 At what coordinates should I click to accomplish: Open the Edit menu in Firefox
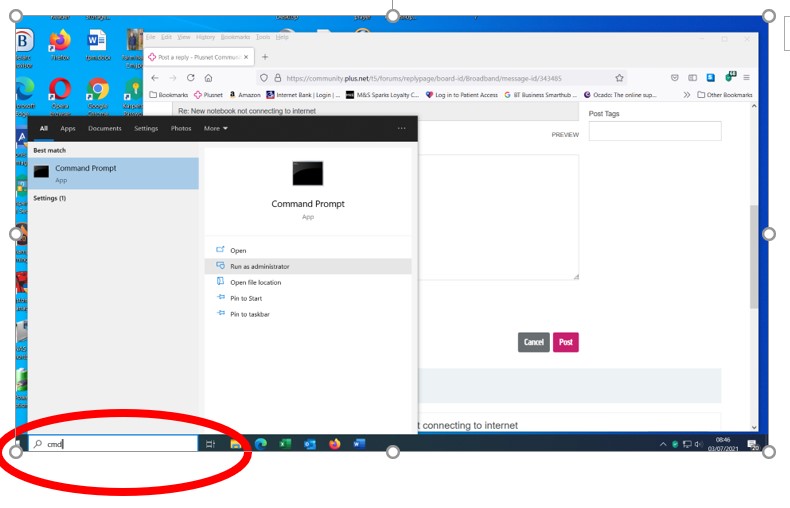(166, 37)
